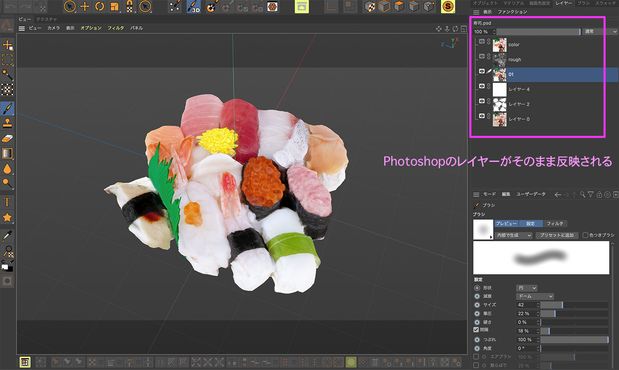Select the rough layer thumbnail
The height and width of the screenshot is (370, 619).
(499, 60)
